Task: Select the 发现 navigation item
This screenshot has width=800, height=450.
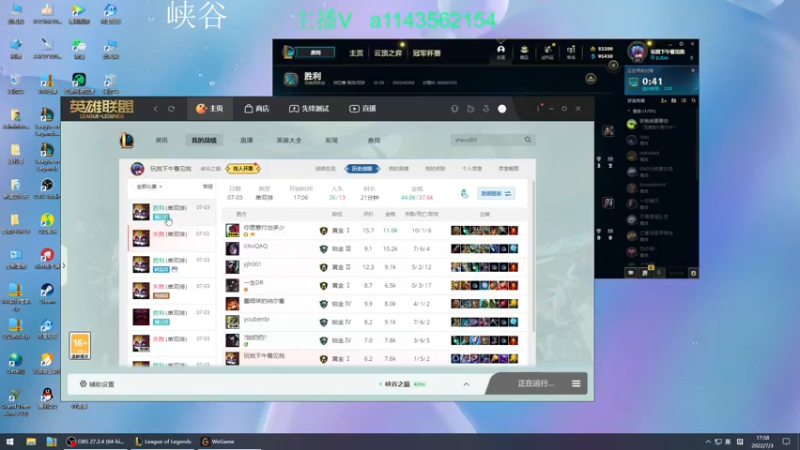Action: (x=332, y=140)
